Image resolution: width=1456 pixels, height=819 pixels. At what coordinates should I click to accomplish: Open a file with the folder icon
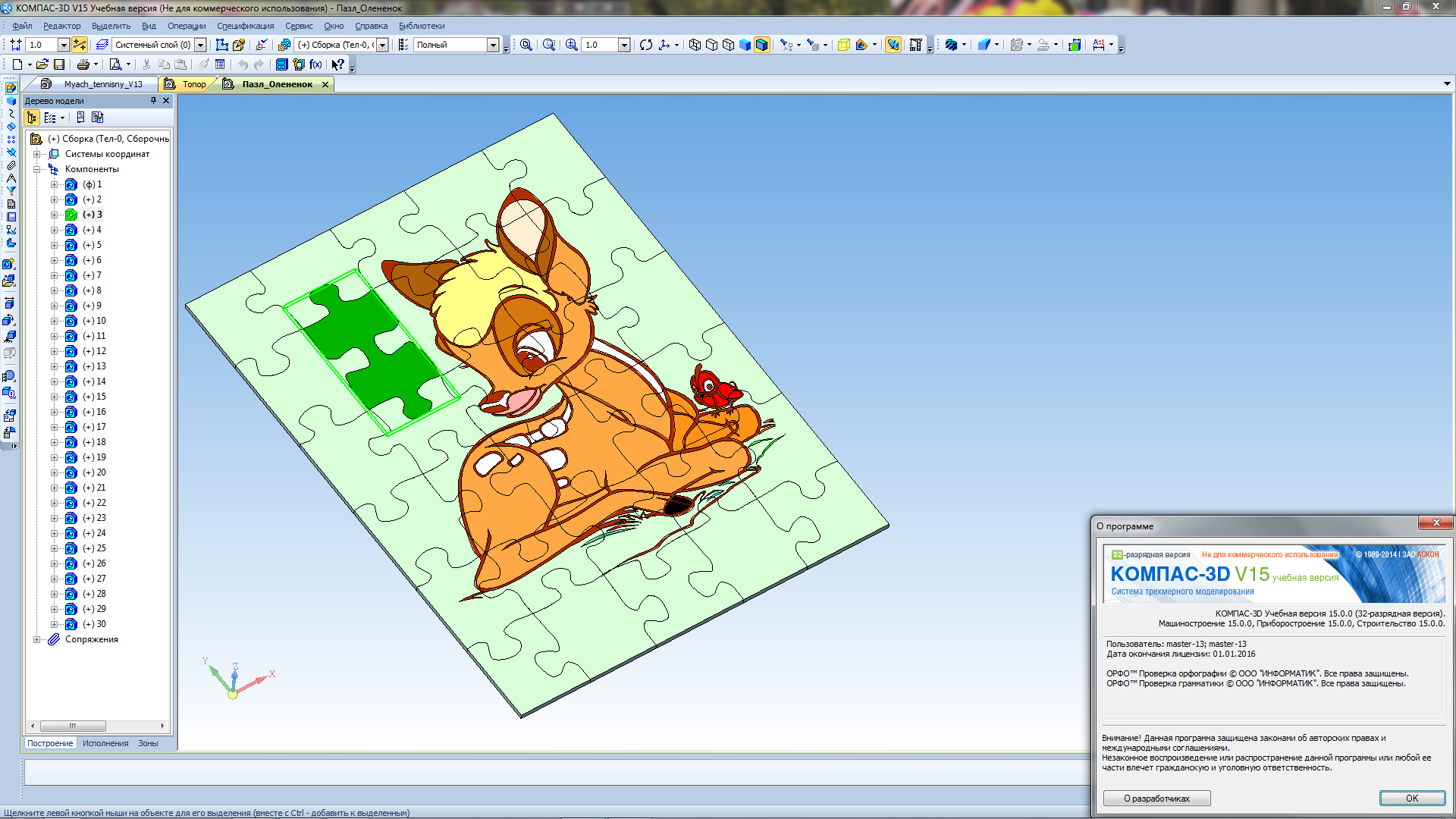point(42,64)
